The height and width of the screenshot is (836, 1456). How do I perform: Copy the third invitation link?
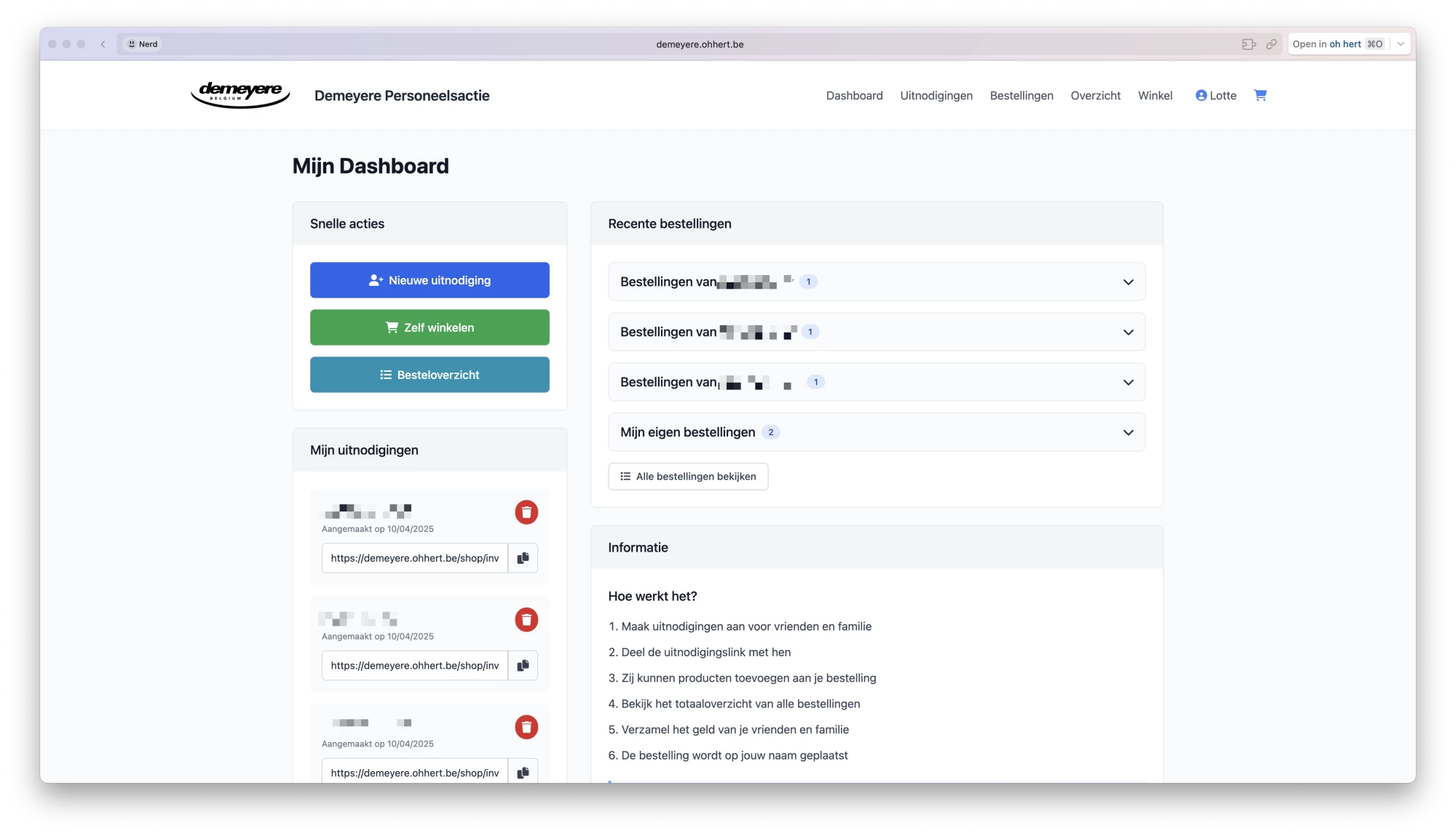pyautogui.click(x=523, y=772)
